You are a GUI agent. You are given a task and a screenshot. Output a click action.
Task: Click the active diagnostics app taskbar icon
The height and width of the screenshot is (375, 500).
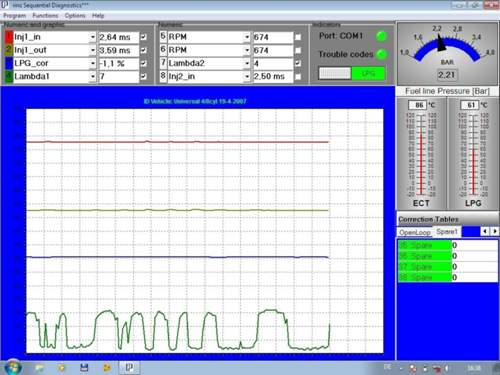(129, 367)
